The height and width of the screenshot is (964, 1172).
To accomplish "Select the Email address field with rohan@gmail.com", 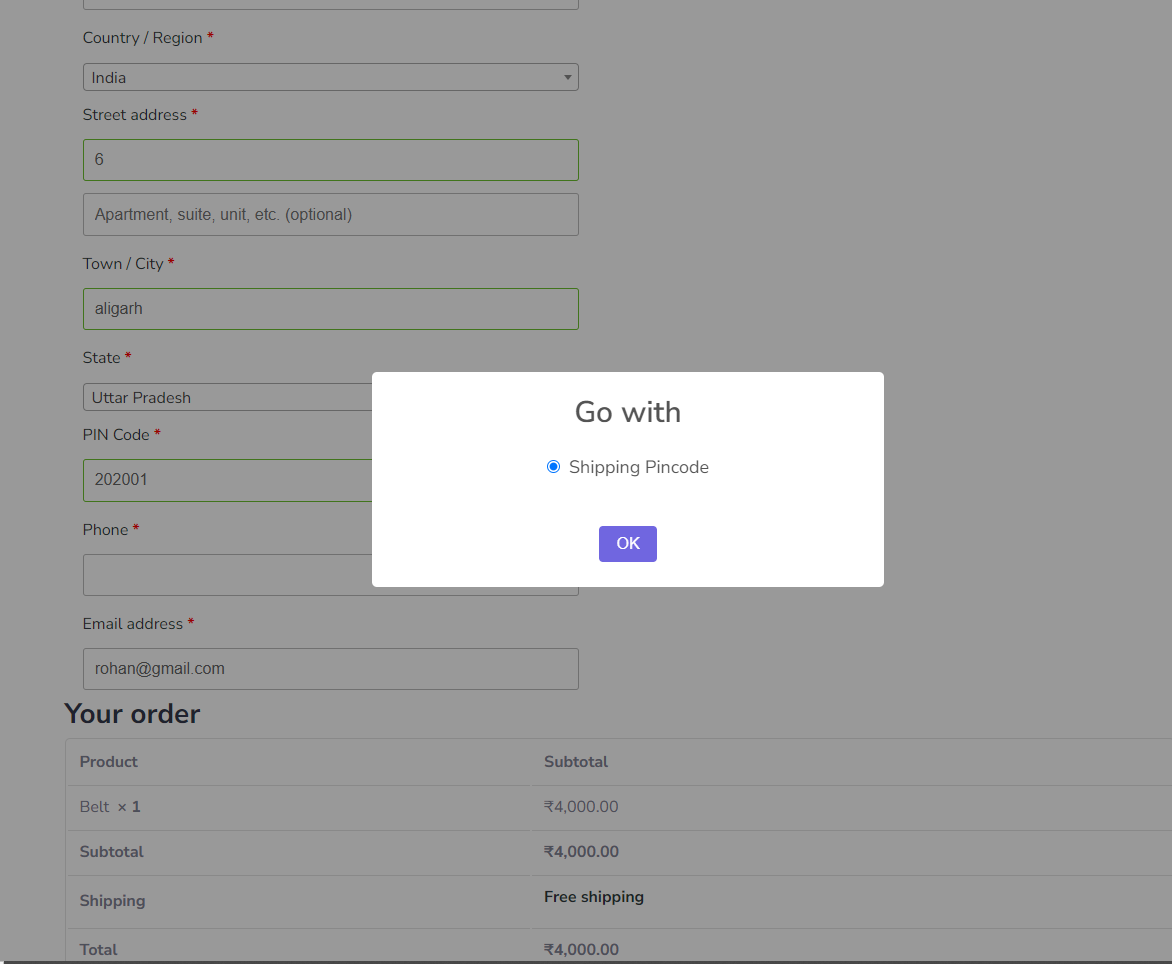I will pyautogui.click(x=330, y=668).
